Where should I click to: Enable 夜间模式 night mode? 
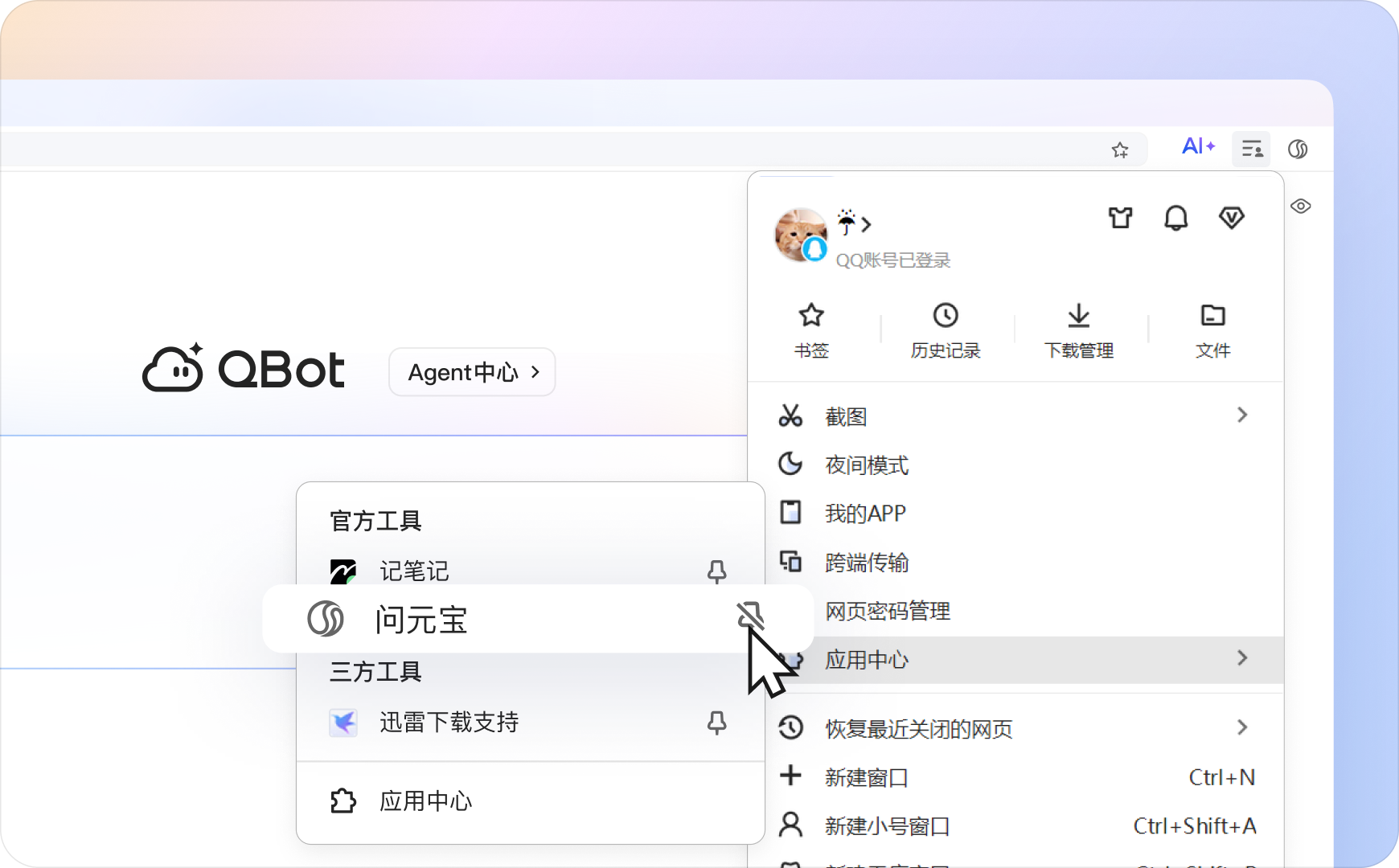(x=864, y=465)
